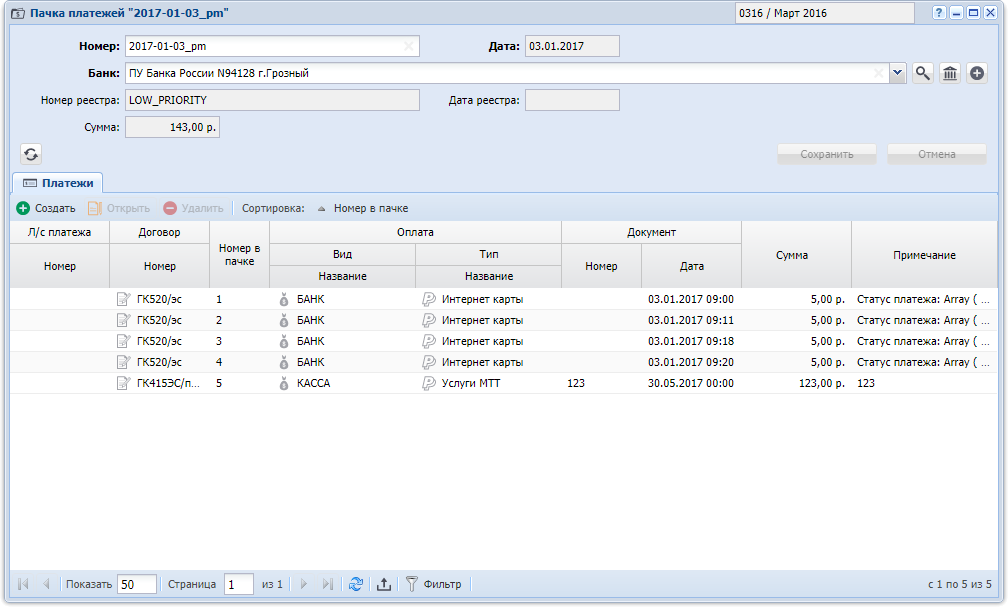Click the bank building icon
This screenshot has height=607, width=1008.
[x=950, y=73]
